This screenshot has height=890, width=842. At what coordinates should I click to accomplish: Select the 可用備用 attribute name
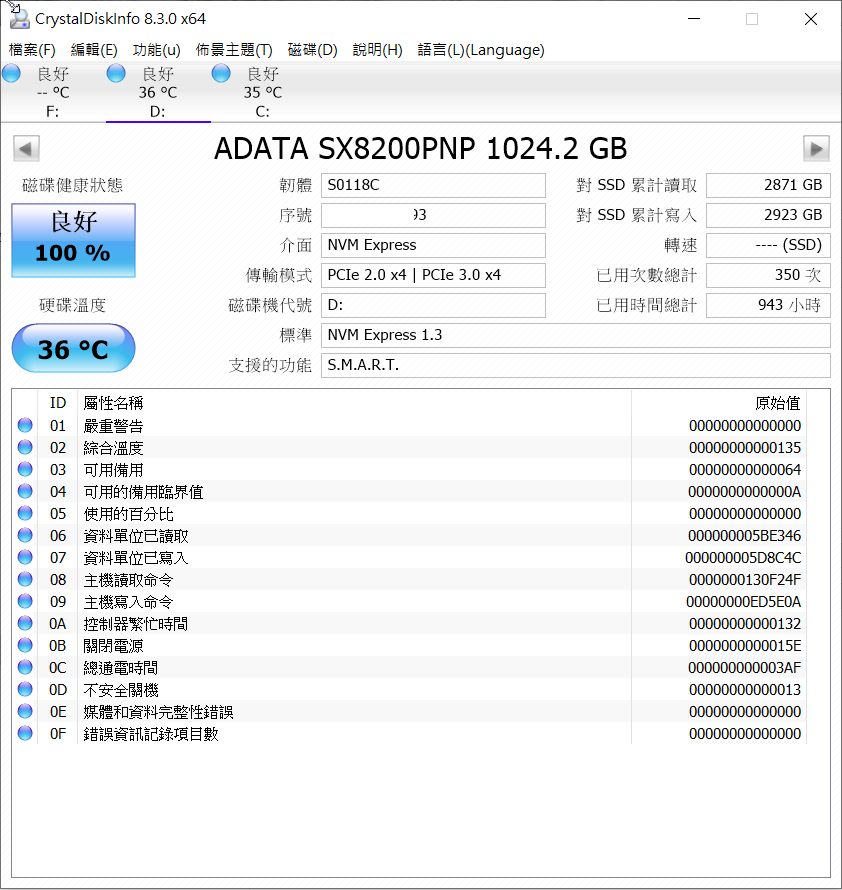(x=113, y=470)
